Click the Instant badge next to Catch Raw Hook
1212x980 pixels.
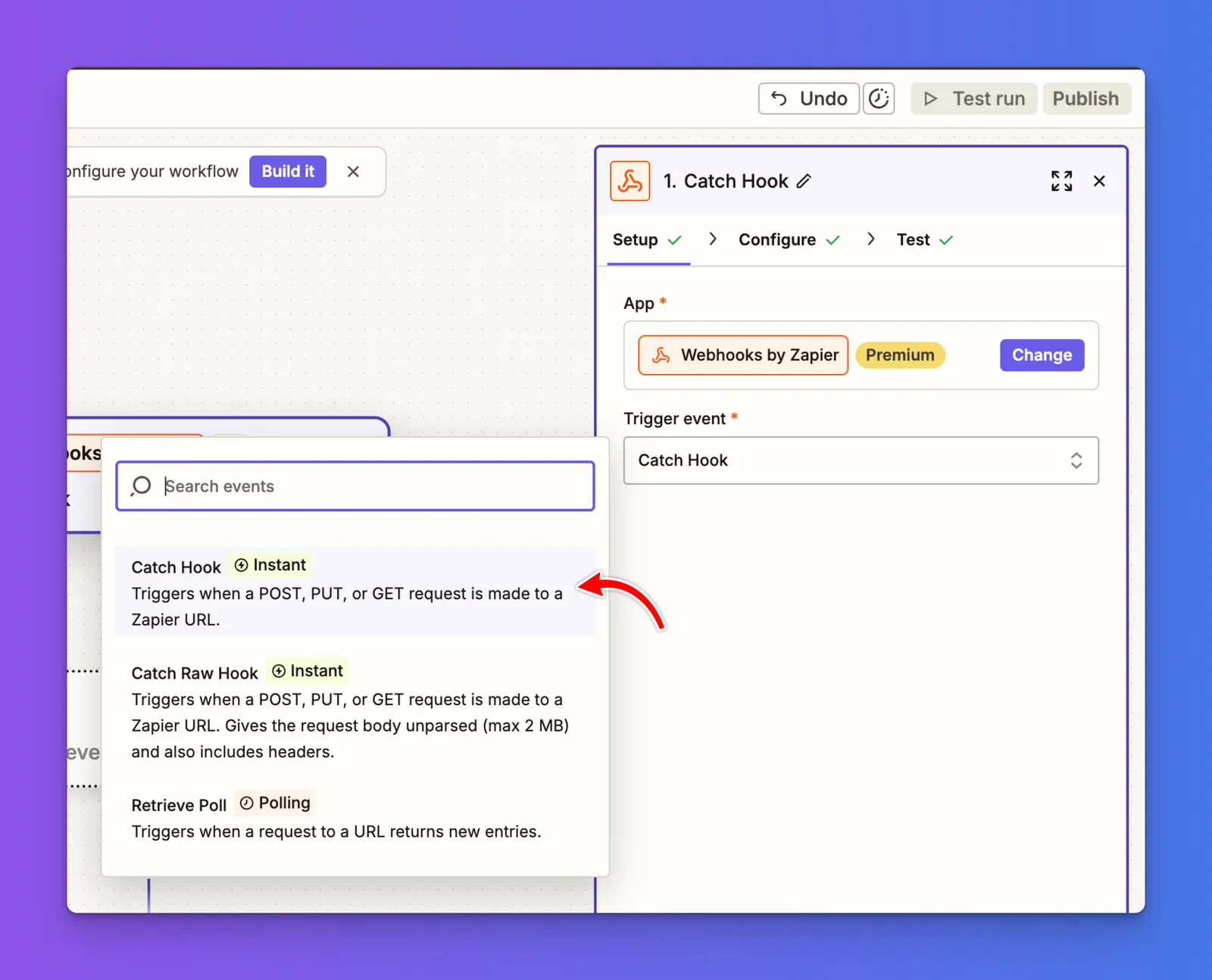coord(307,671)
